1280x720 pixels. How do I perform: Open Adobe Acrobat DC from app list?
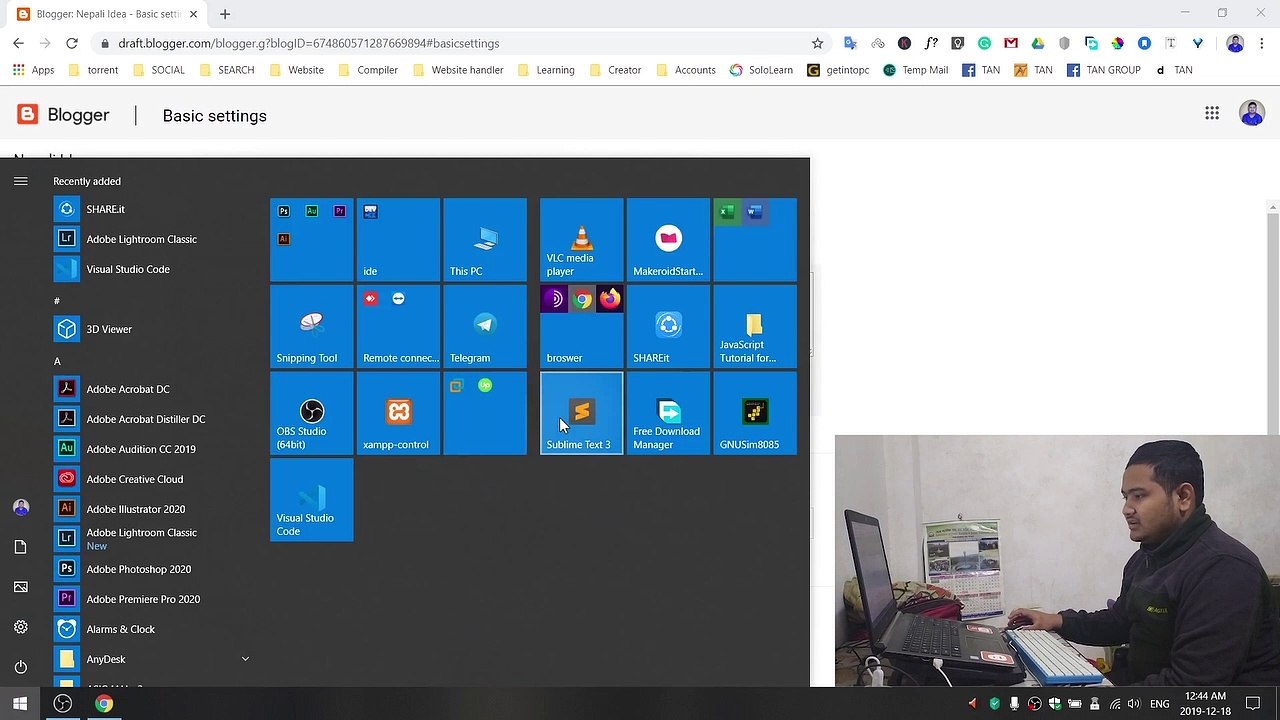pos(150,389)
